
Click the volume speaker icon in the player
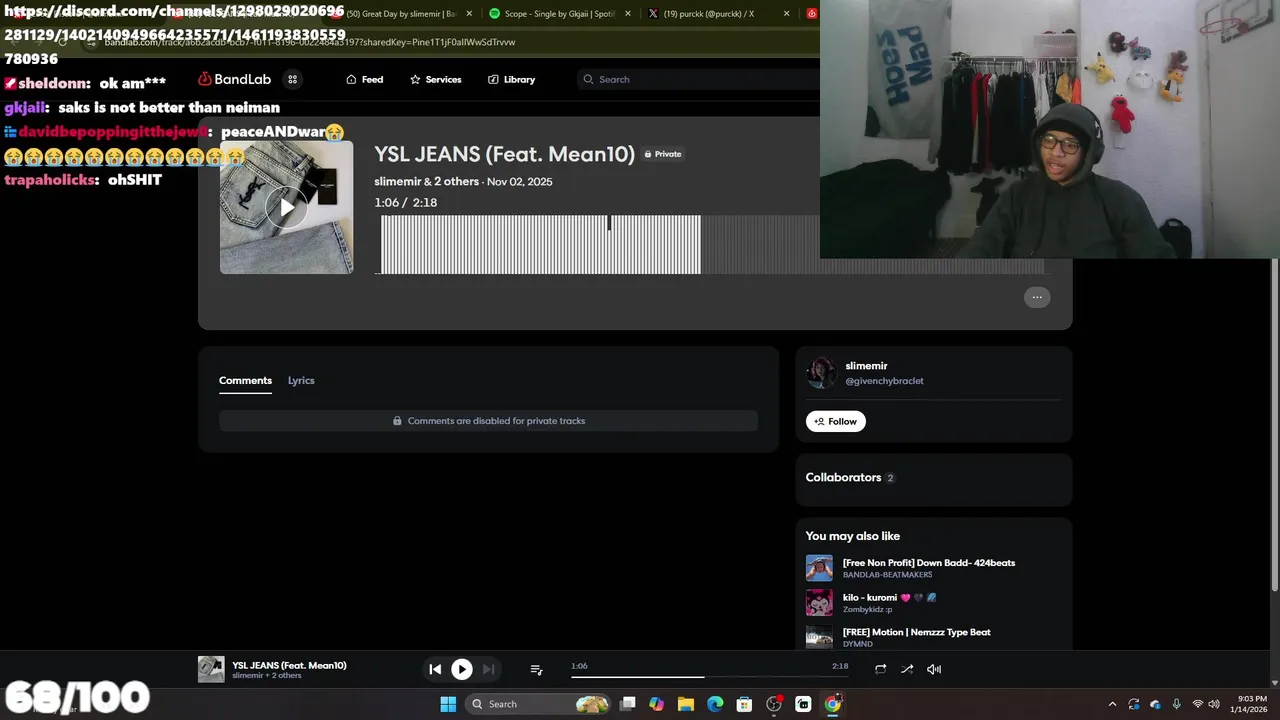[934, 669]
